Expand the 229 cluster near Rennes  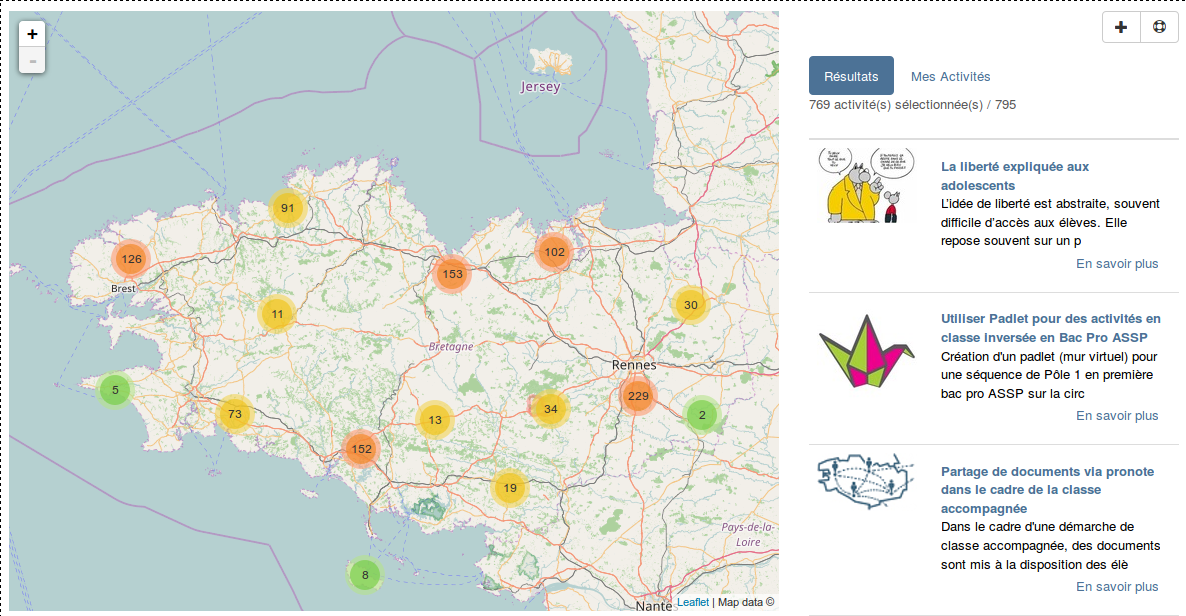pyautogui.click(x=637, y=397)
